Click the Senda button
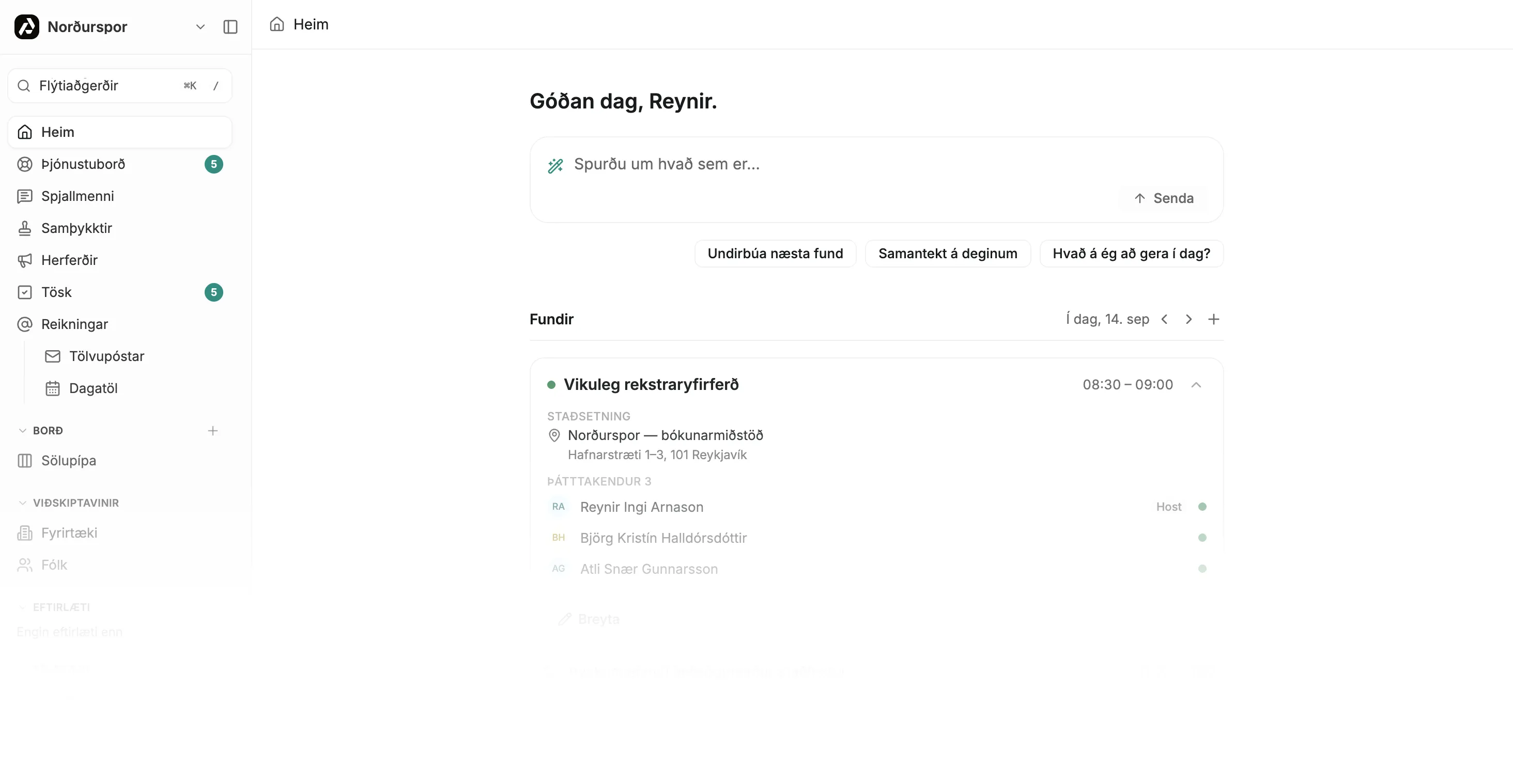This screenshot has width=1513, height=784. click(1164, 198)
